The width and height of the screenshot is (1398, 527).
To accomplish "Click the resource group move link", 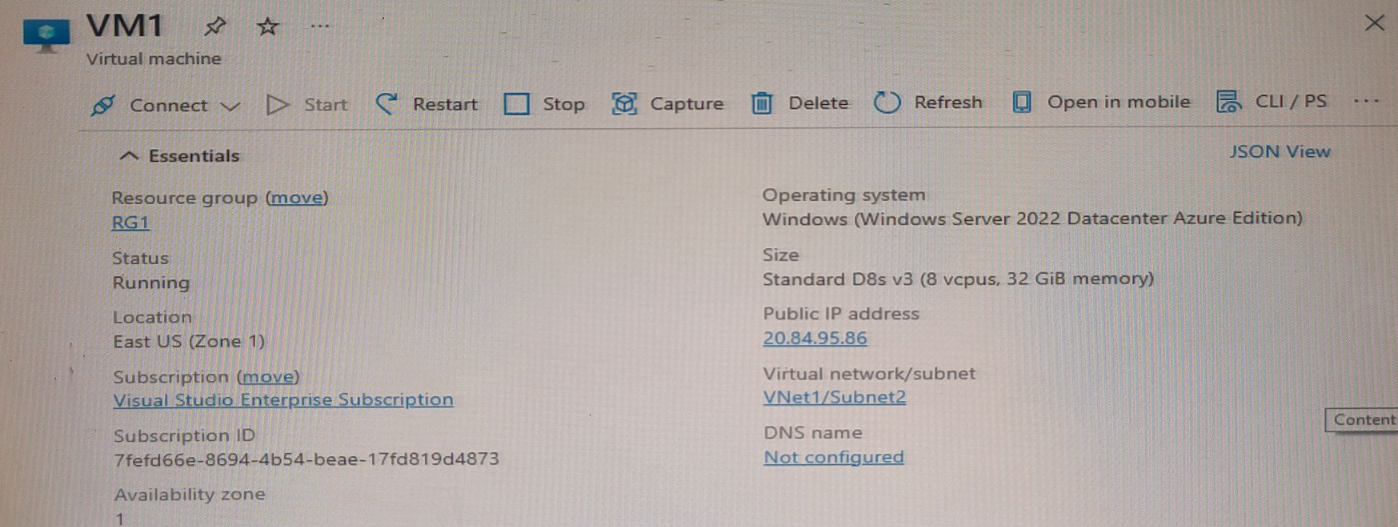I will click(x=297, y=198).
